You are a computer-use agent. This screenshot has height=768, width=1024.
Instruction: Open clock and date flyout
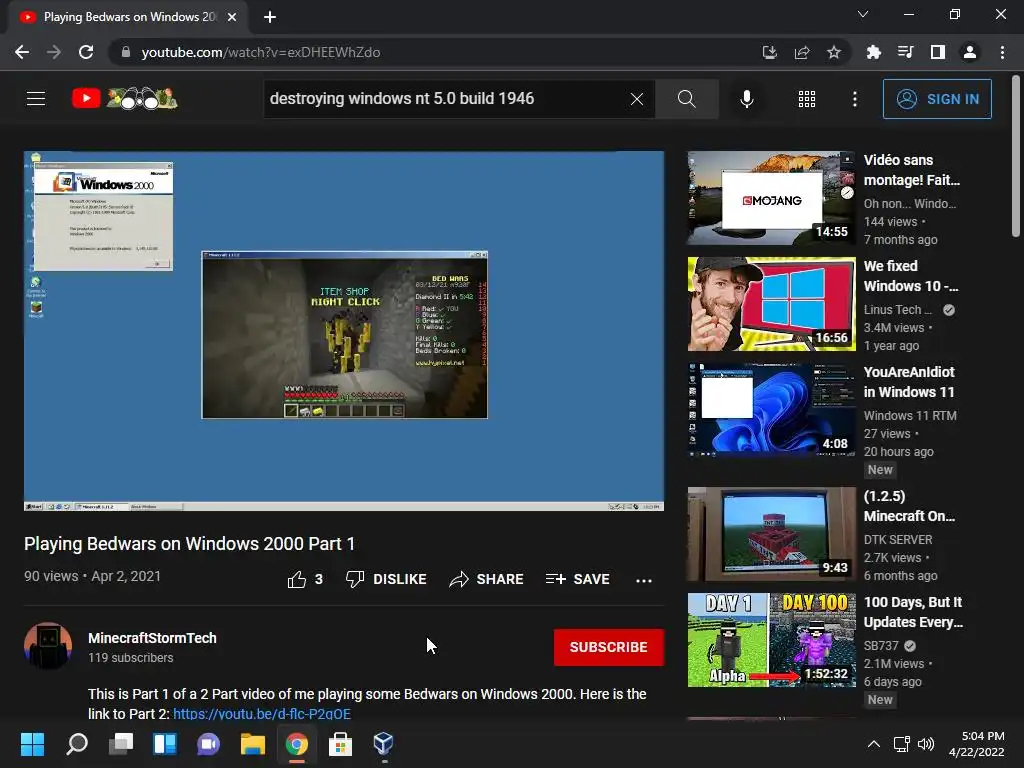pos(976,744)
